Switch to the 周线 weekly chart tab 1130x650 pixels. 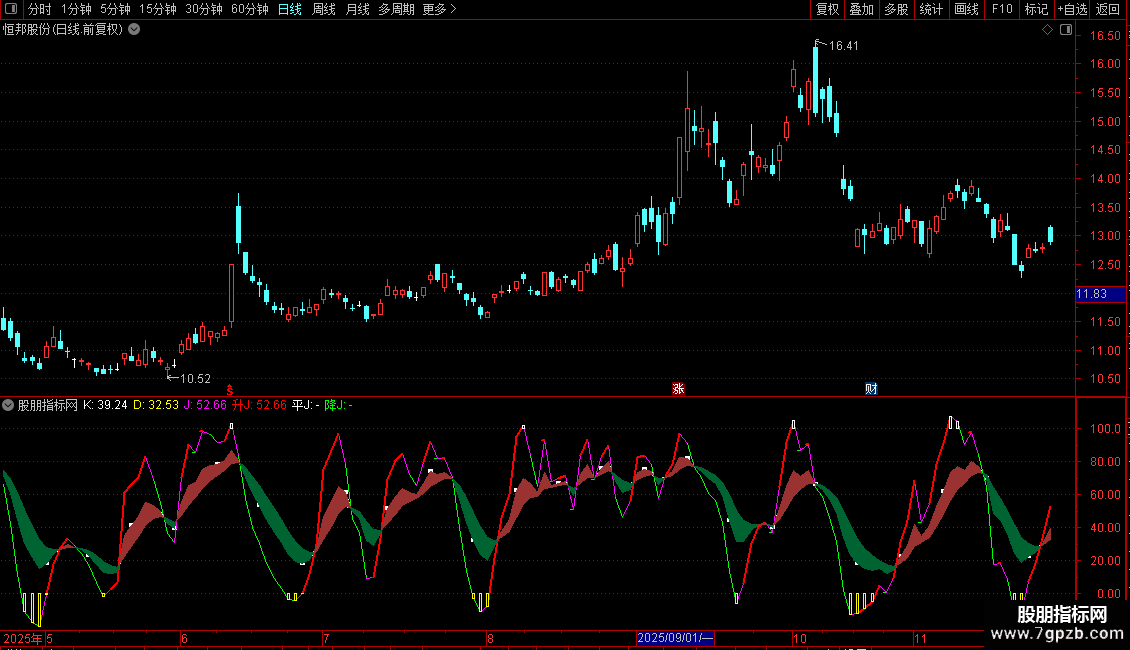pos(324,9)
